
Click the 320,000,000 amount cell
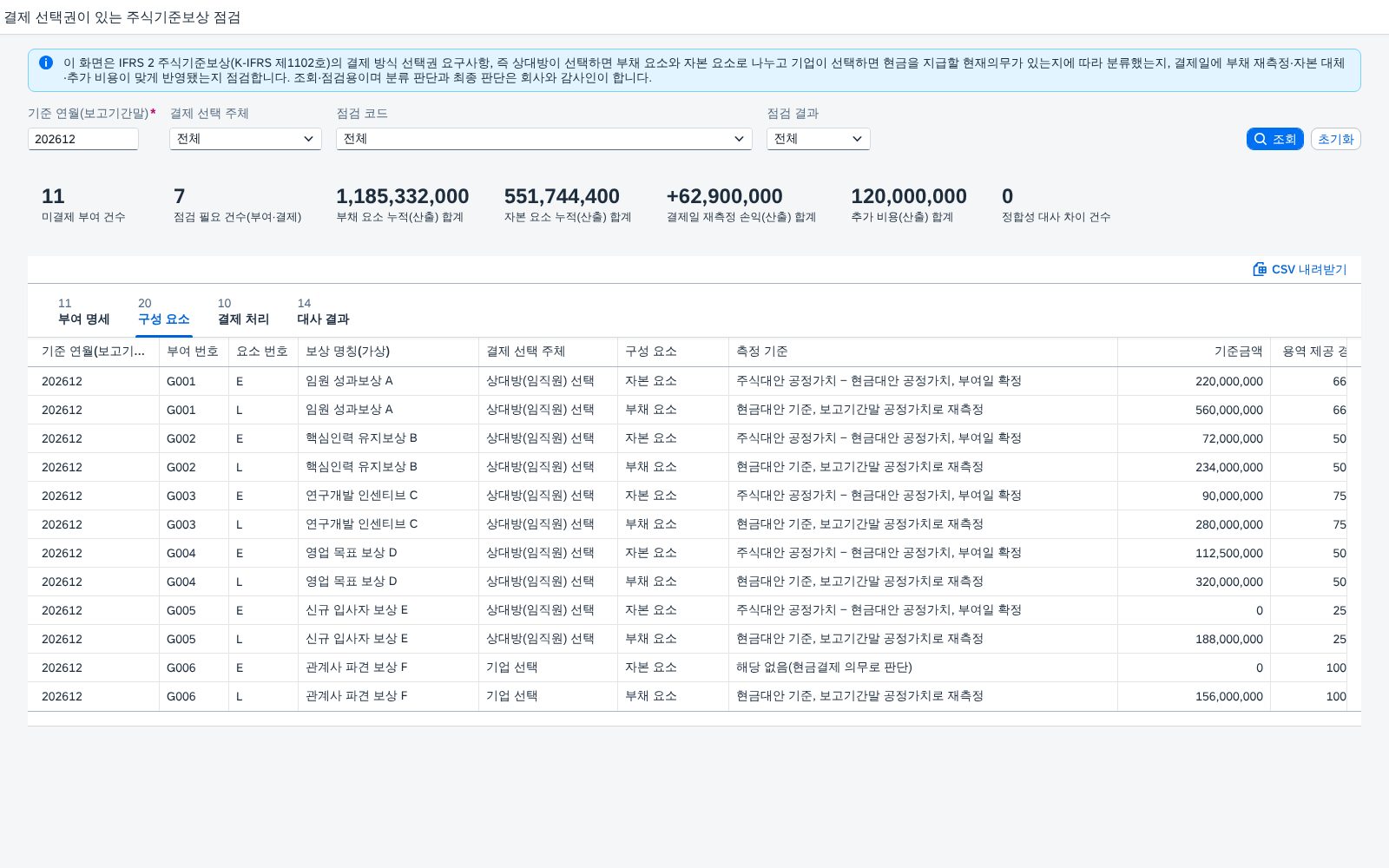coord(1194,582)
